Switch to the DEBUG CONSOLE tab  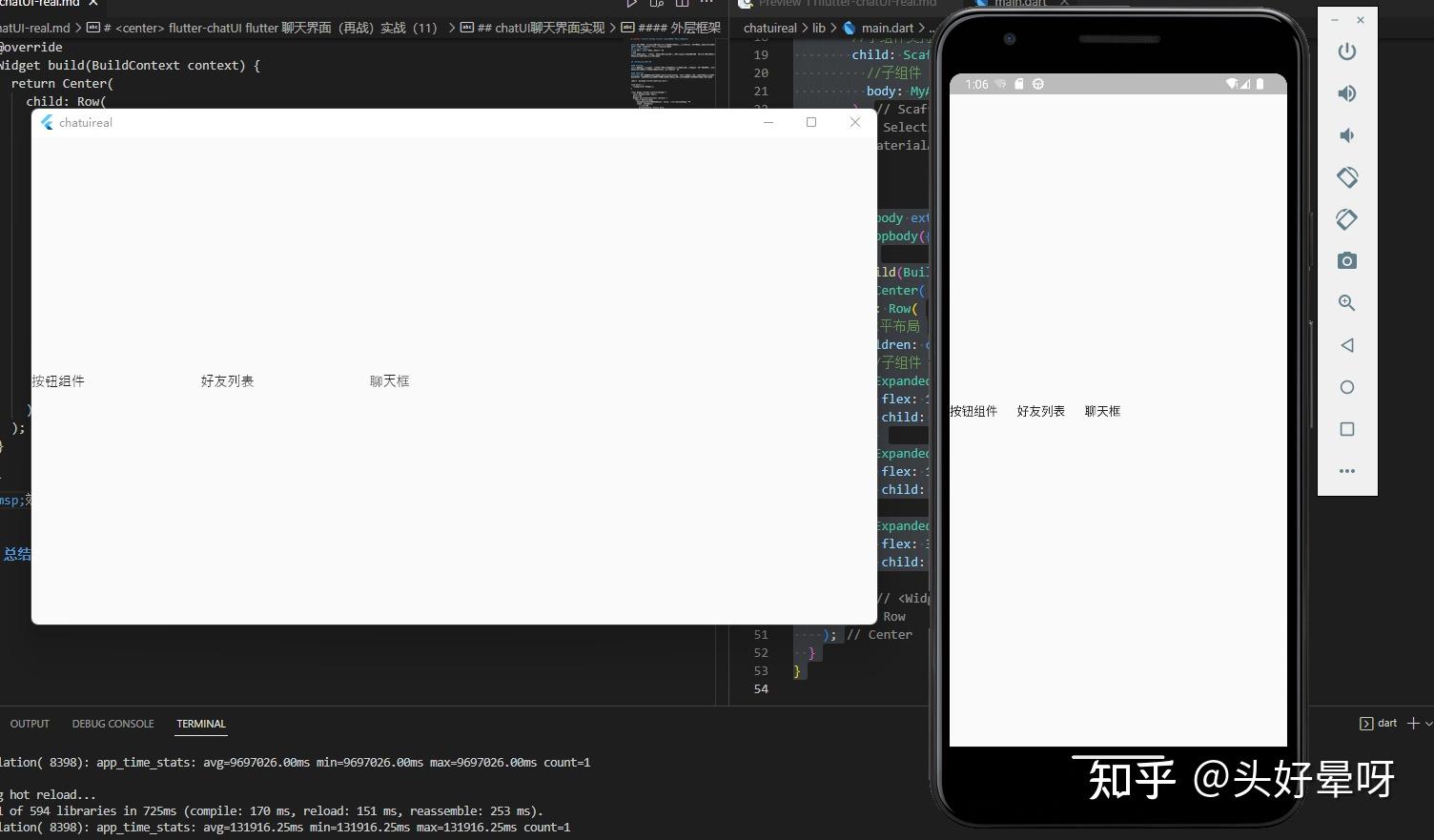[113, 723]
